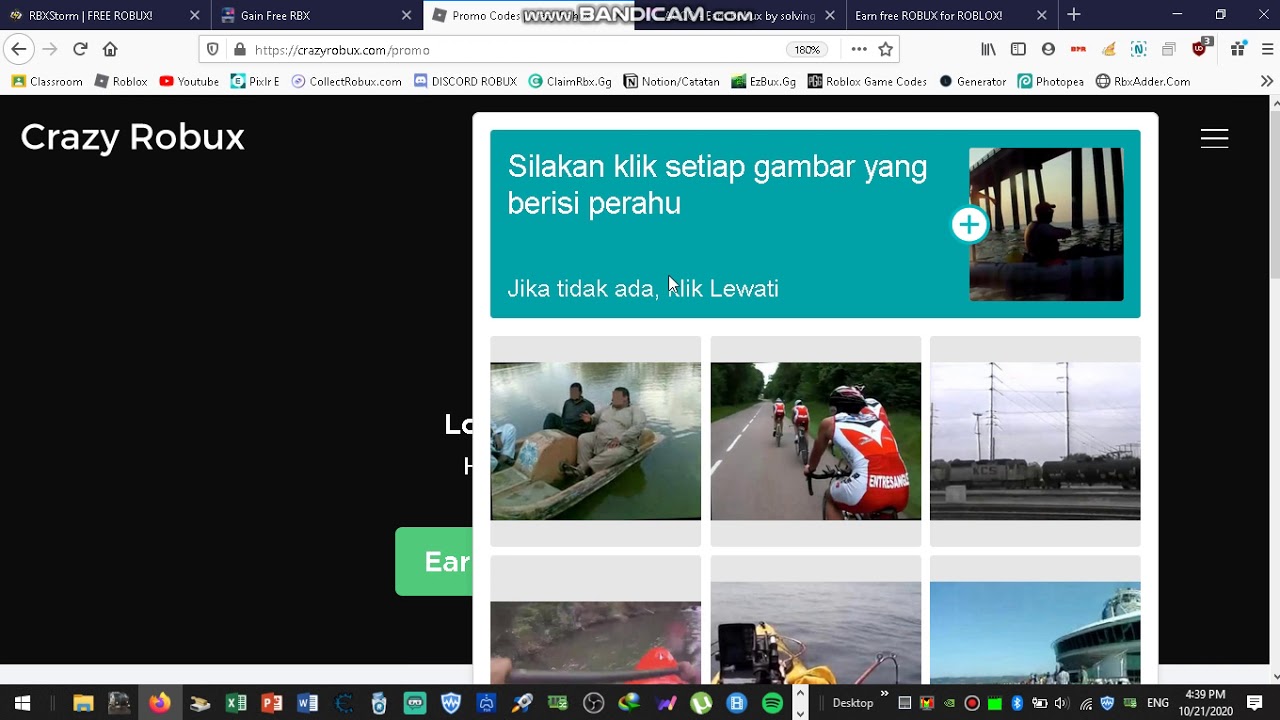Image resolution: width=1280 pixels, height=720 pixels.
Task: Open Firefox from the taskbar
Action: pyautogui.click(x=159, y=703)
